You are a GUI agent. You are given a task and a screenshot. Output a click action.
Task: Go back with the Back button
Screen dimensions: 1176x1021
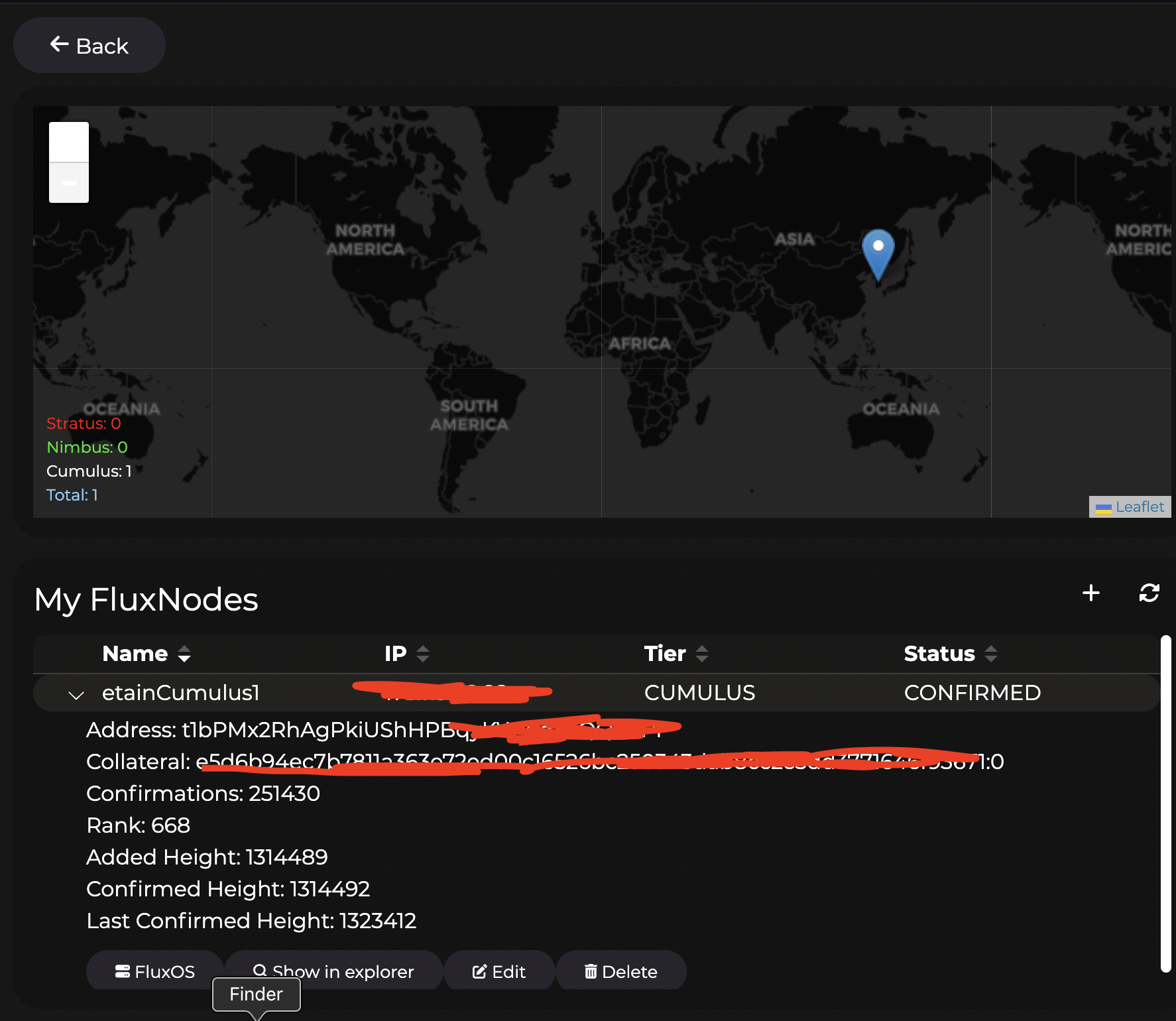pos(89,45)
